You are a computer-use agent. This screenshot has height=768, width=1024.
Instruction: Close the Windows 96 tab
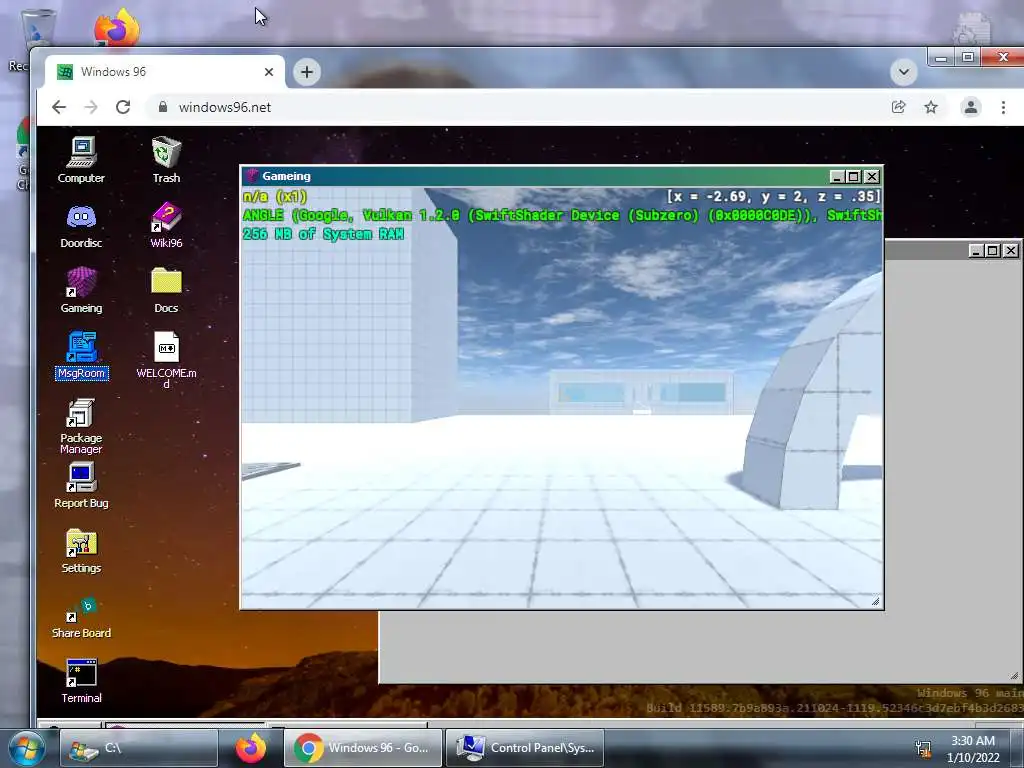tap(268, 72)
